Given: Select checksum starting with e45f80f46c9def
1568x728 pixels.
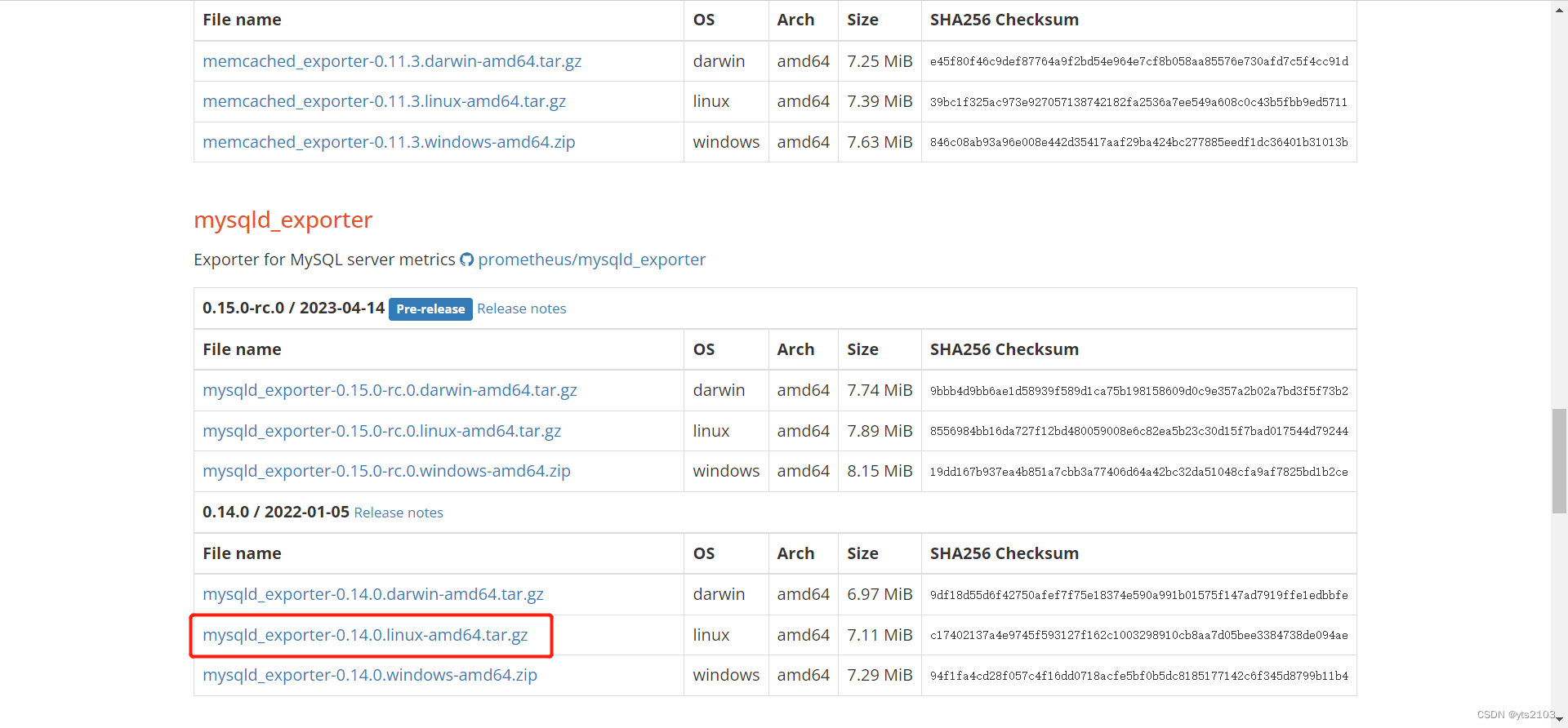Looking at the screenshot, I should pos(1138,61).
